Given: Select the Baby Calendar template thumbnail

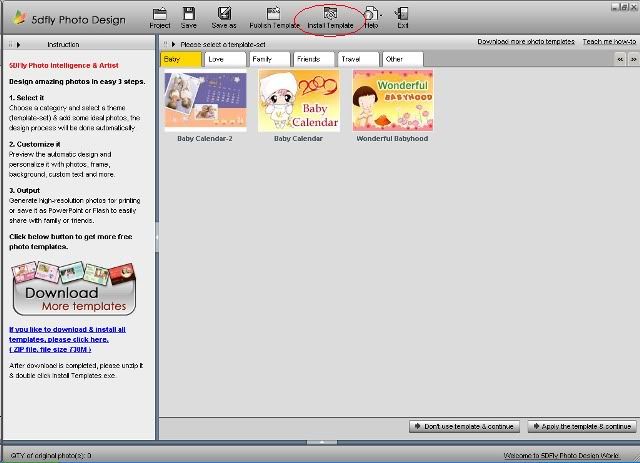Looking at the screenshot, I should click(299, 100).
